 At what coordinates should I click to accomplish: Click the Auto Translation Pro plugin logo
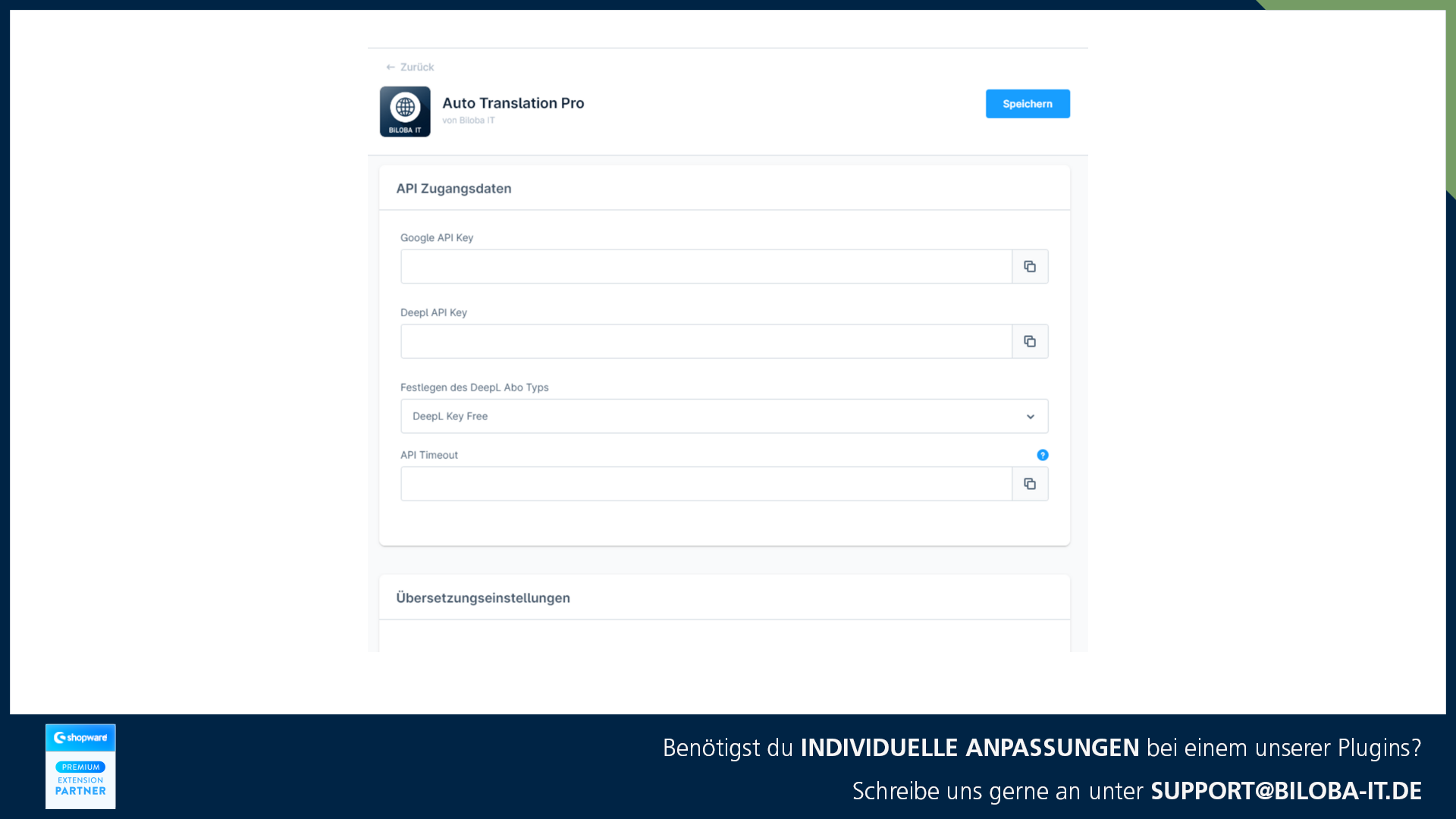coord(405,111)
